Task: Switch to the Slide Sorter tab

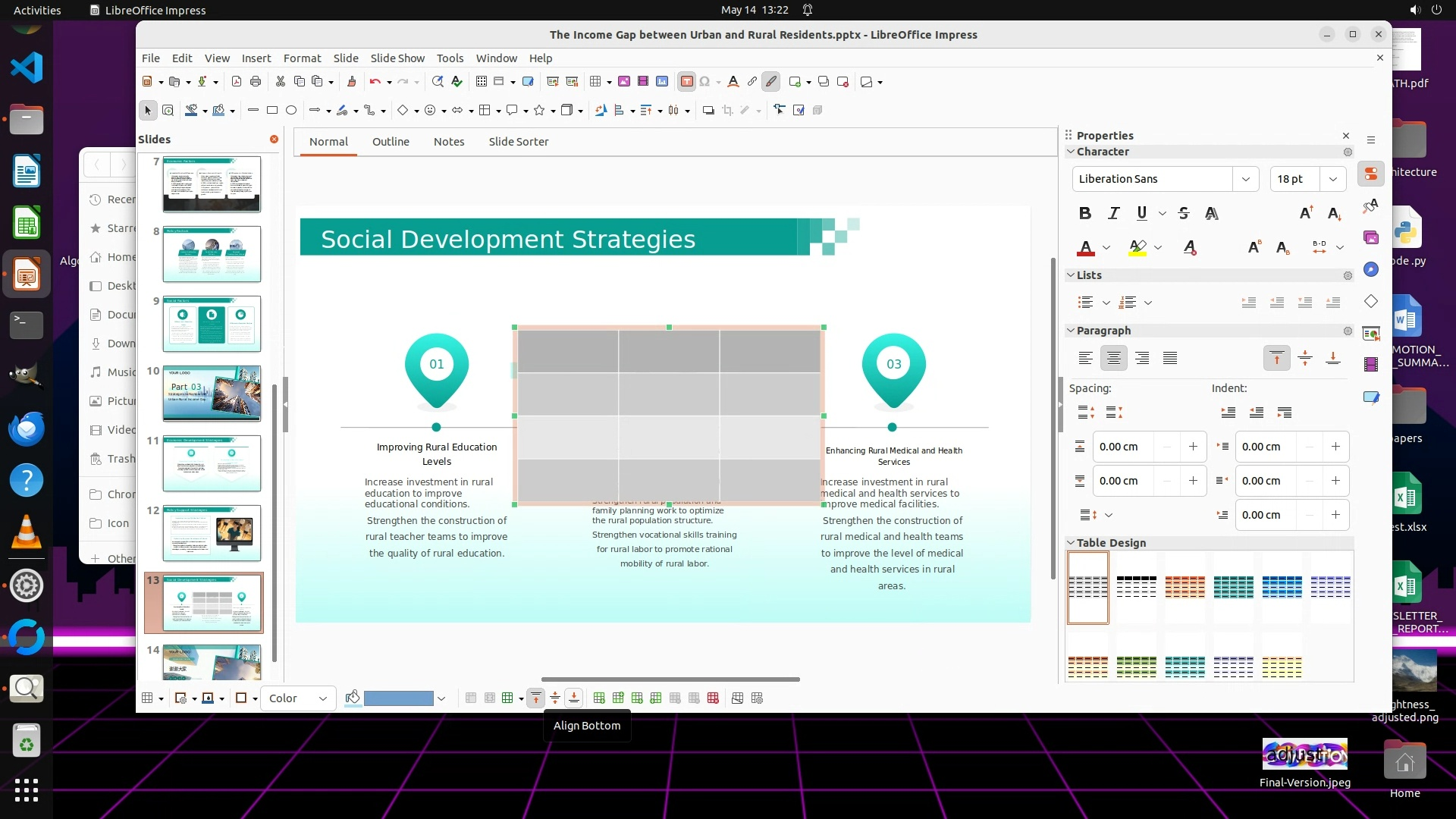Action: point(518,142)
